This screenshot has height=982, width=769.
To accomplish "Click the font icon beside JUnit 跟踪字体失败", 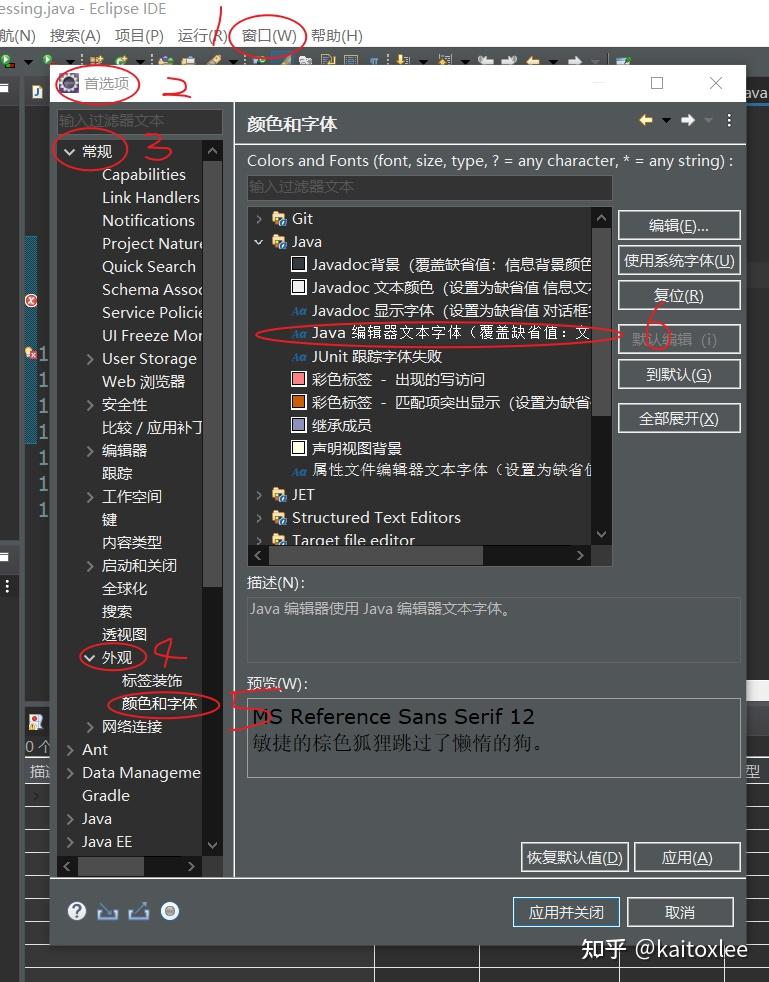I will [299, 357].
